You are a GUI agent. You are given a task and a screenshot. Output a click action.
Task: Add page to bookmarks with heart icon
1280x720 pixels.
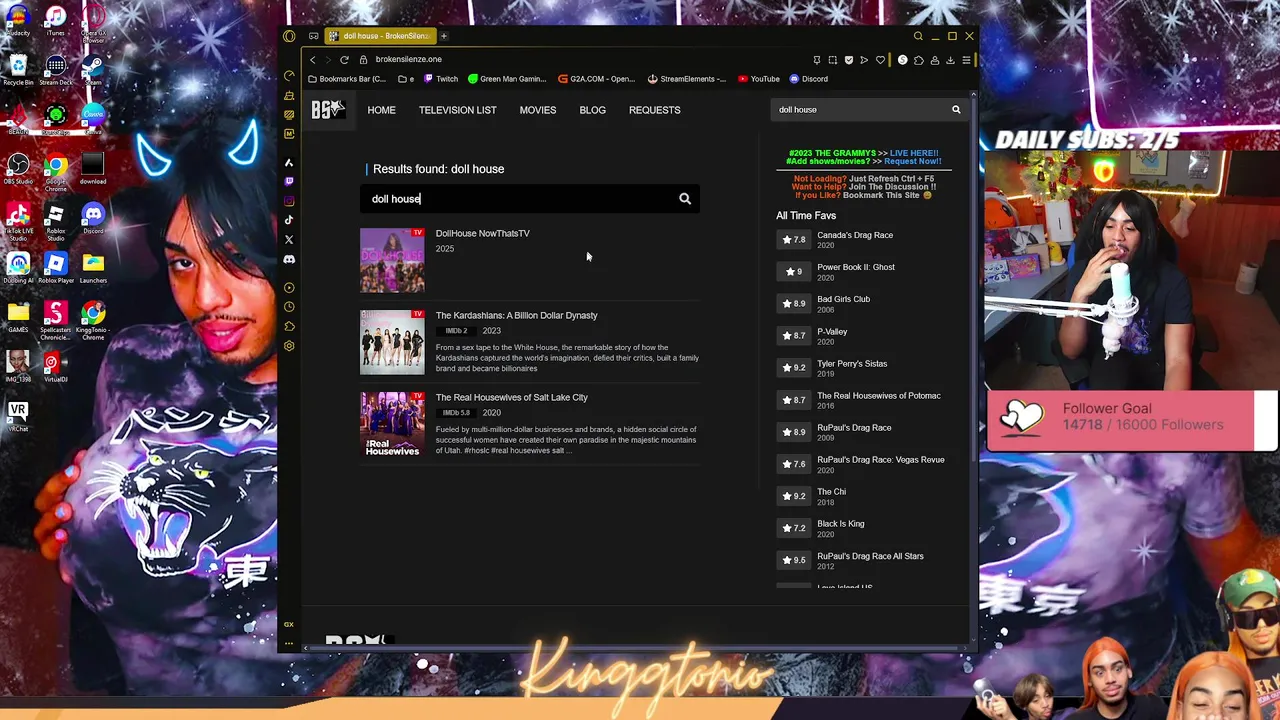click(x=881, y=60)
